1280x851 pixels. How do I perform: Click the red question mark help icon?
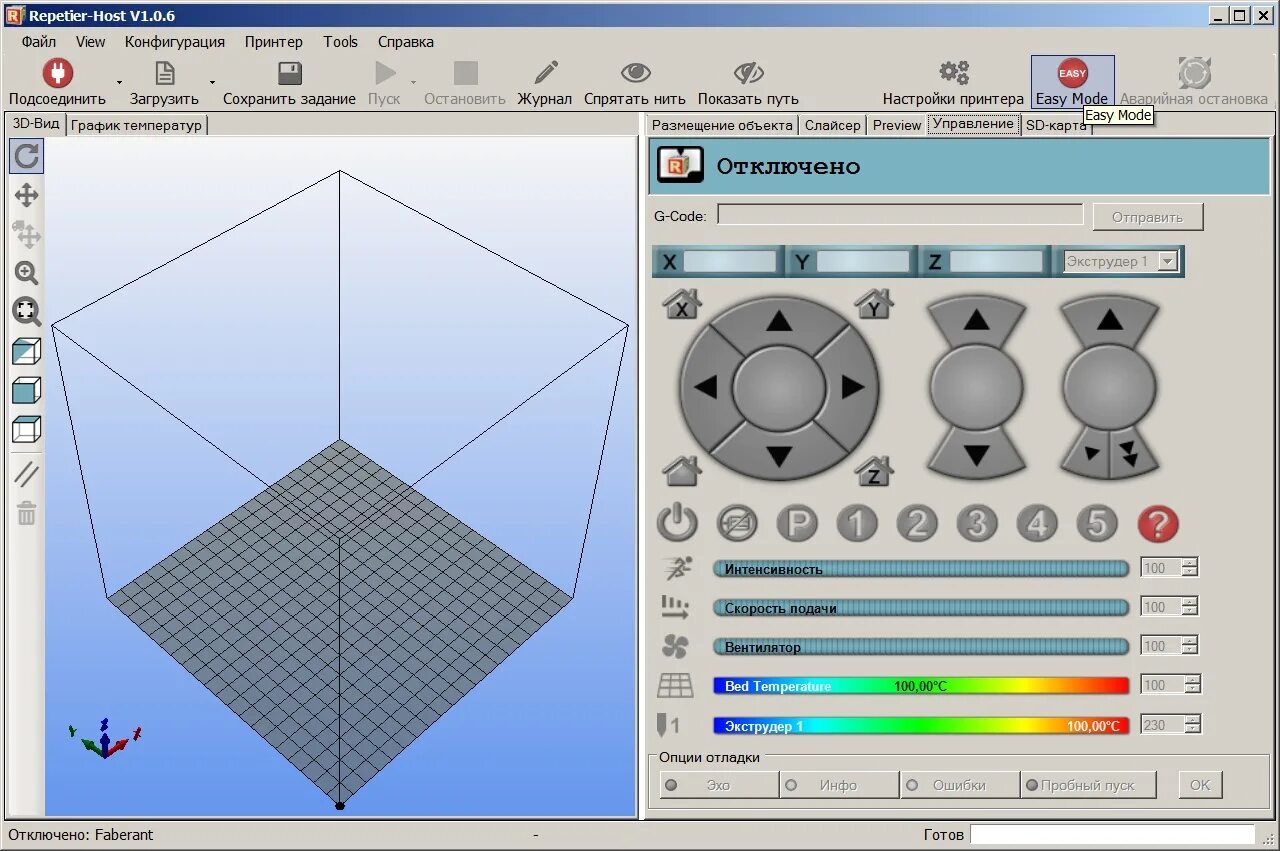(x=1158, y=523)
